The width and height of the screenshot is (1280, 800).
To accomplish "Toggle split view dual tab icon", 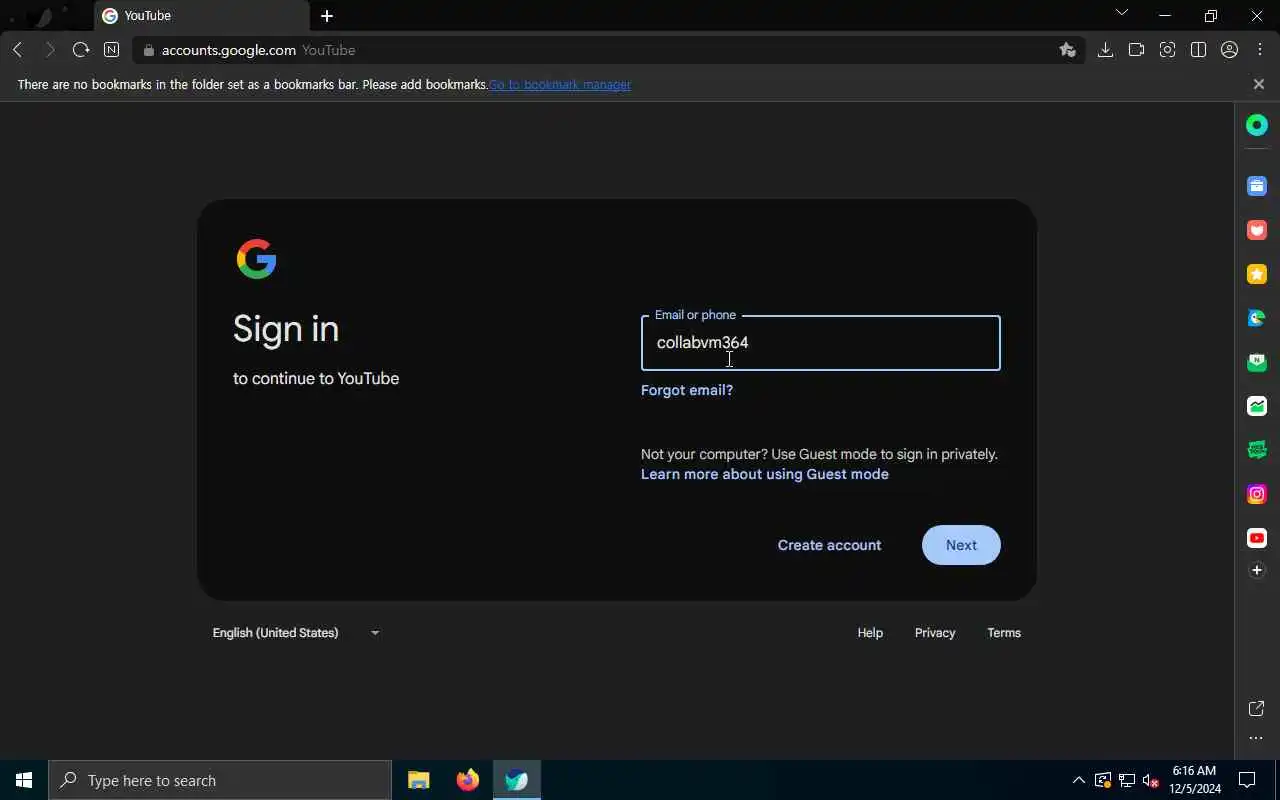I will pos(1198,50).
